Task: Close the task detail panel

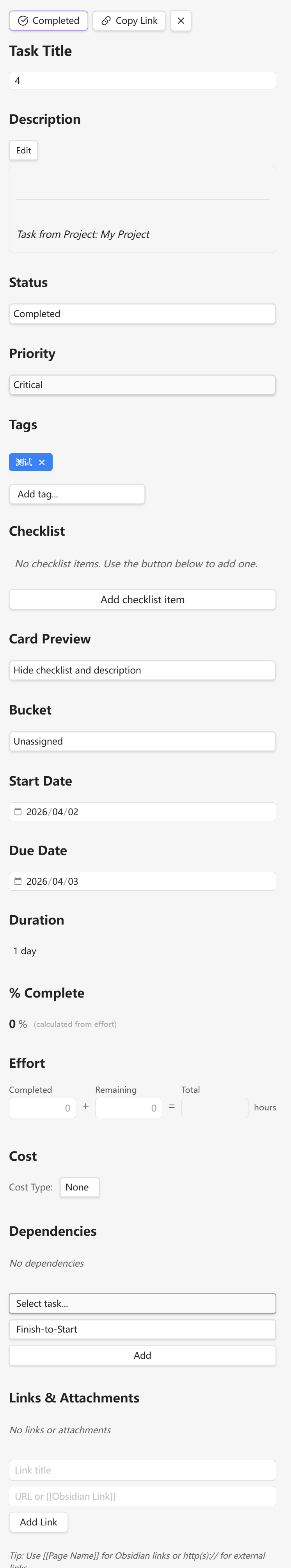Action: [x=181, y=21]
